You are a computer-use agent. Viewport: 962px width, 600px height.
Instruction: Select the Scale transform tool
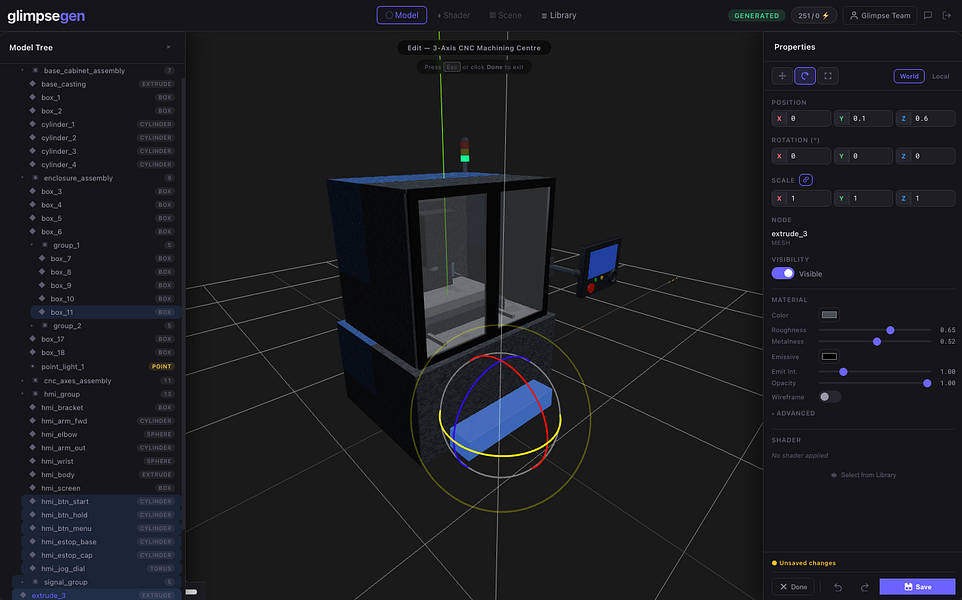pyautogui.click(x=828, y=76)
